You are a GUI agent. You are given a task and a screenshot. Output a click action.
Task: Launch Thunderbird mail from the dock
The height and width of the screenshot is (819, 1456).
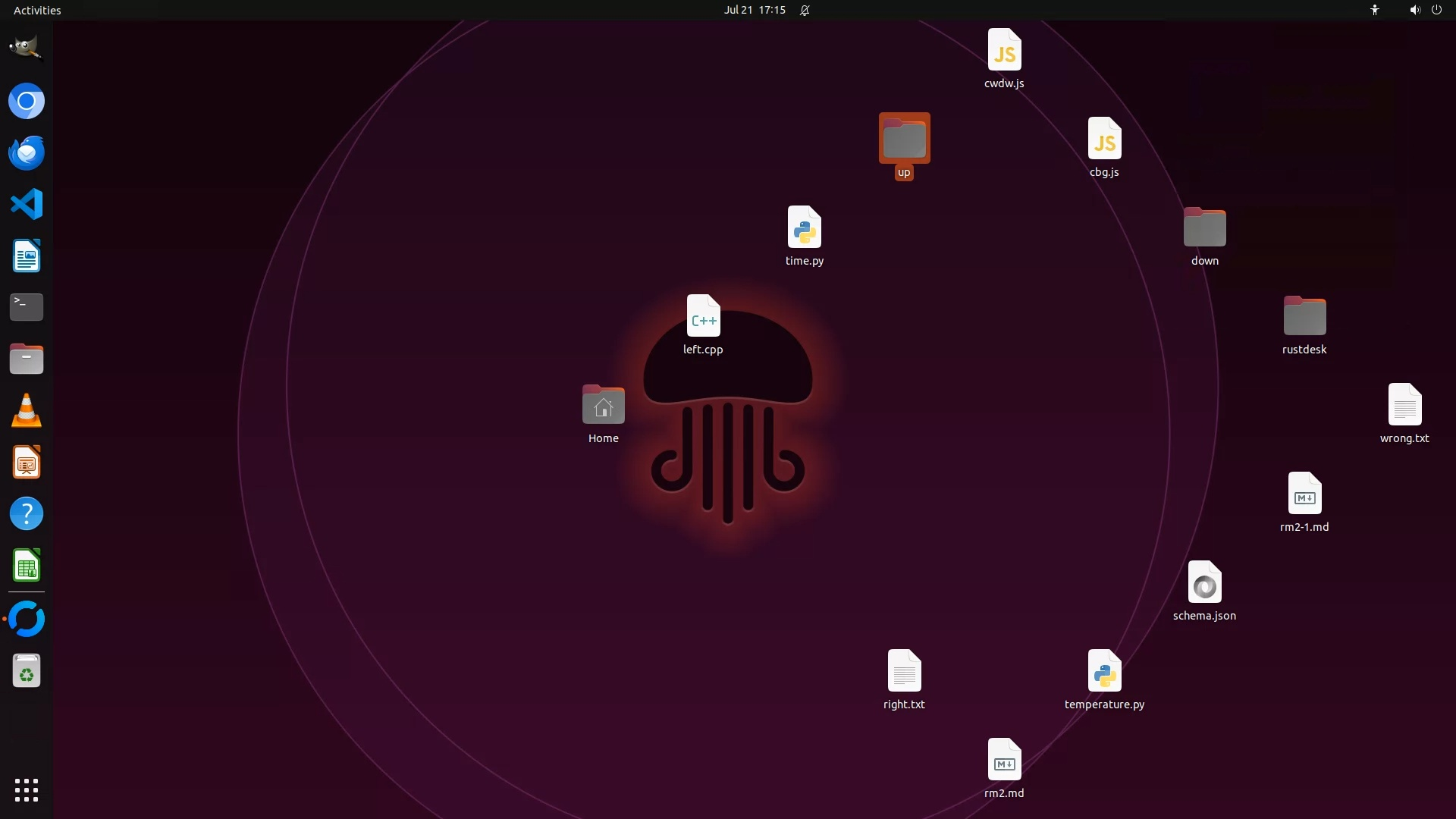pyautogui.click(x=26, y=152)
